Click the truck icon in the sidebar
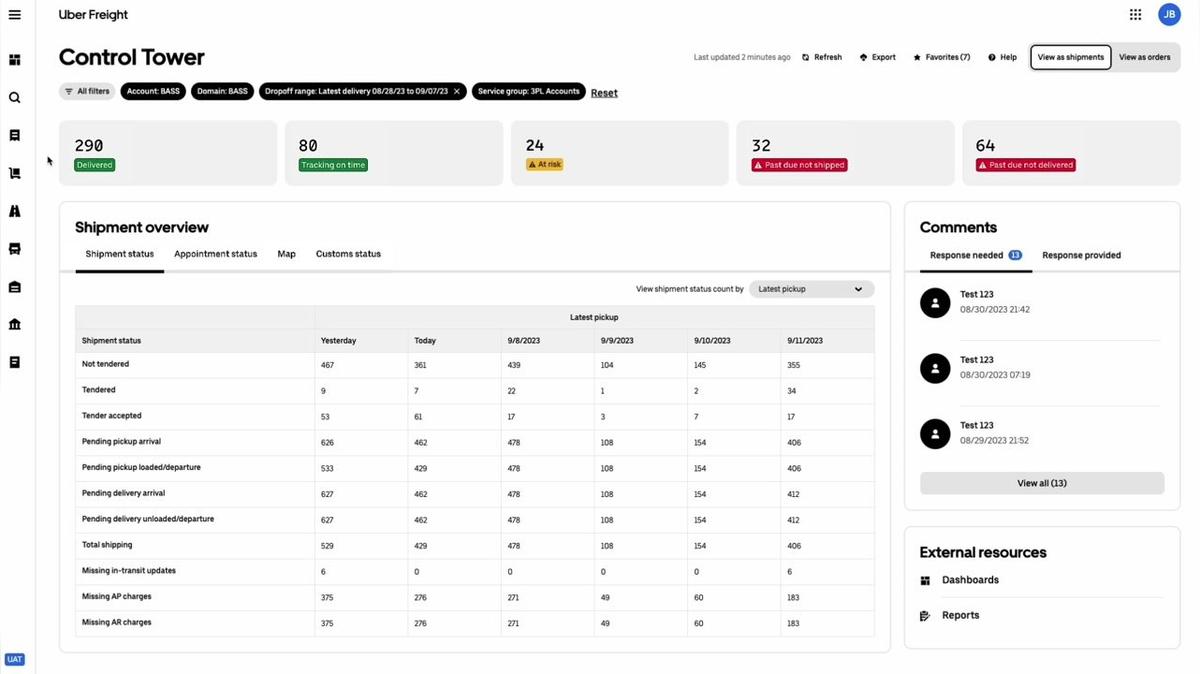The width and height of the screenshot is (1200, 674). (15, 249)
